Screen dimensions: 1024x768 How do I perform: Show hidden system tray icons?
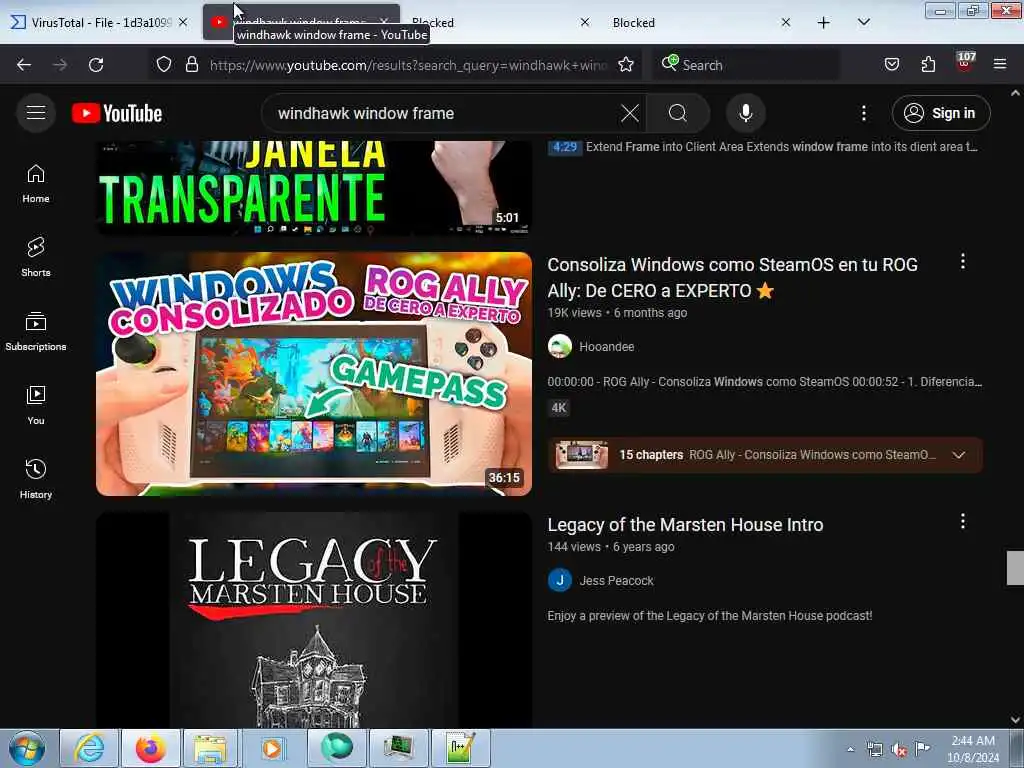pyautogui.click(x=850, y=749)
